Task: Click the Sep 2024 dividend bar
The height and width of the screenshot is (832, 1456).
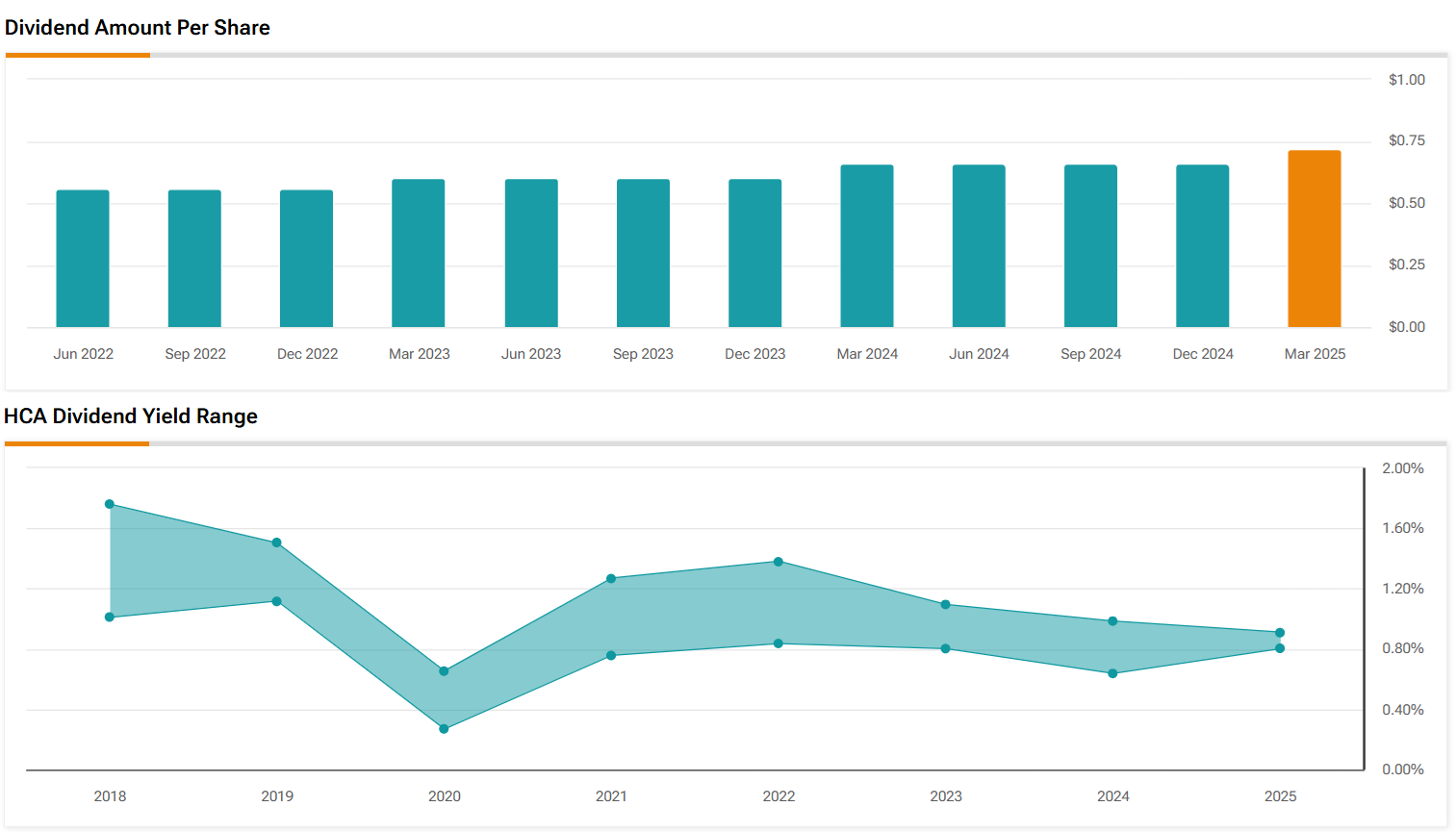Action: (1090, 246)
